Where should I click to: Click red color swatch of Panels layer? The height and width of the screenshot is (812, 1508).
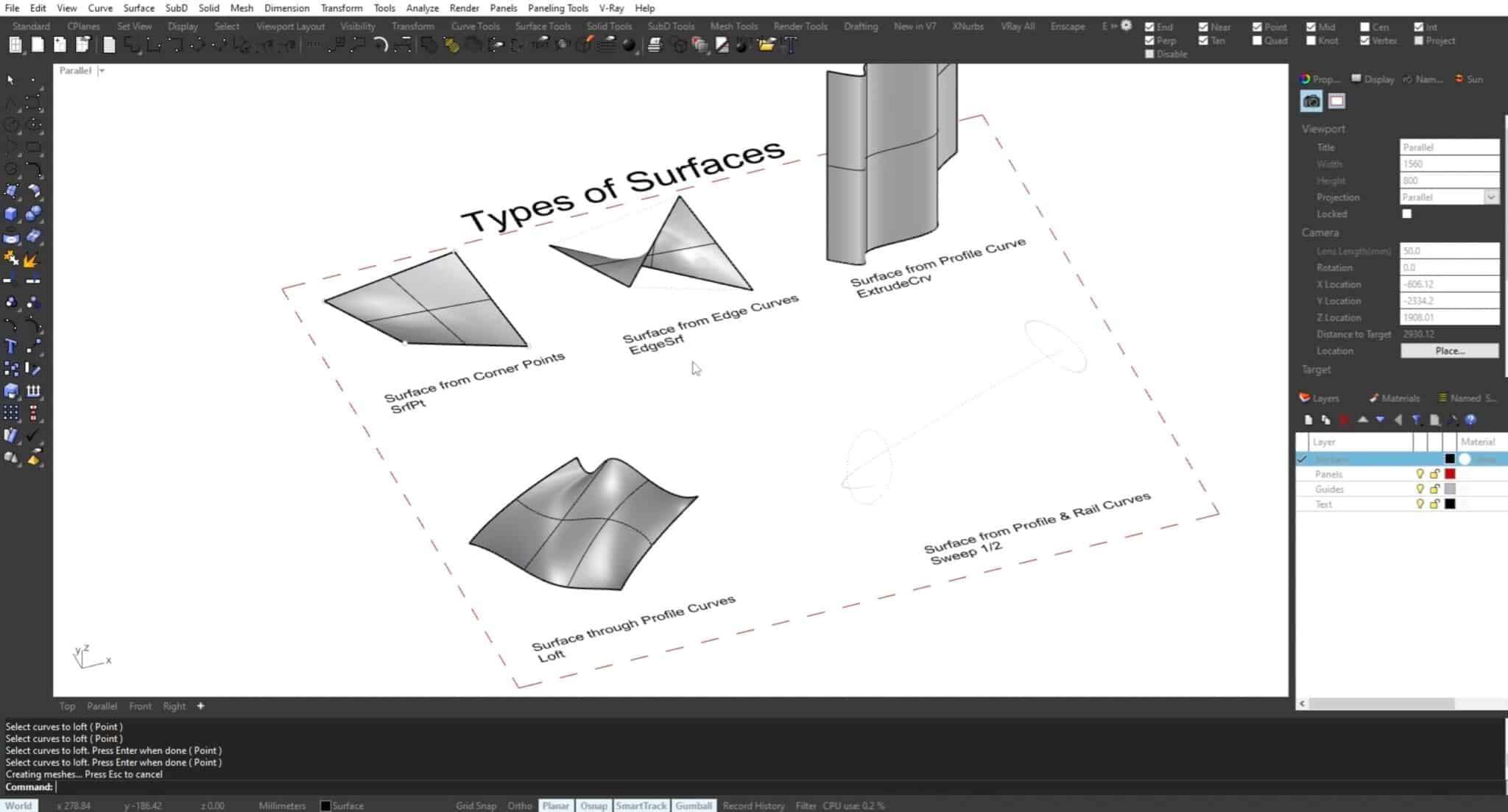pos(1450,474)
